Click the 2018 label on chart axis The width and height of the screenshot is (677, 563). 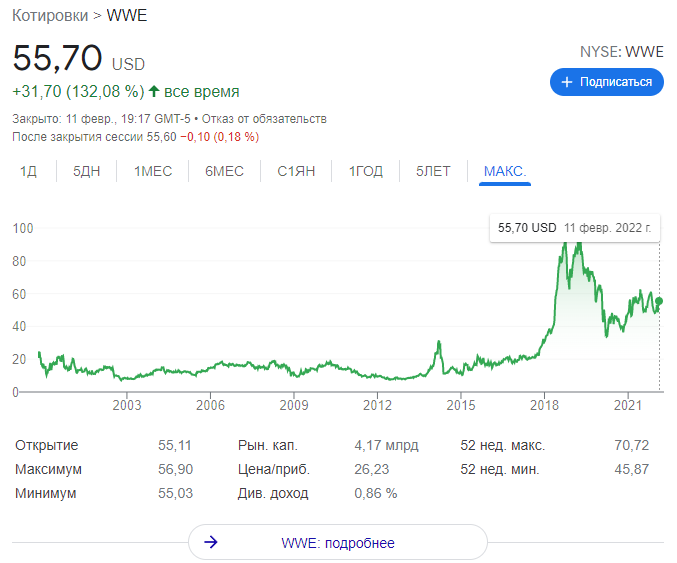click(544, 405)
